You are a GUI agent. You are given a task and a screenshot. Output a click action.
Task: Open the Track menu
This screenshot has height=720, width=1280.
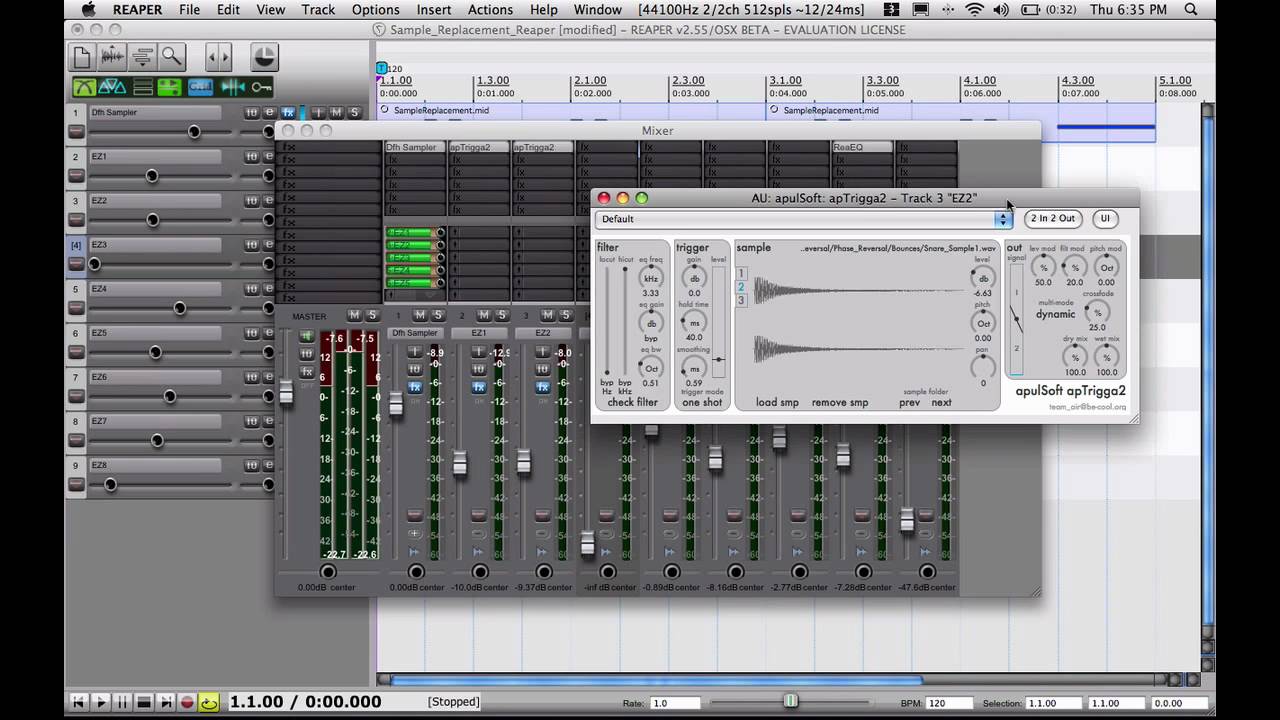click(x=318, y=10)
